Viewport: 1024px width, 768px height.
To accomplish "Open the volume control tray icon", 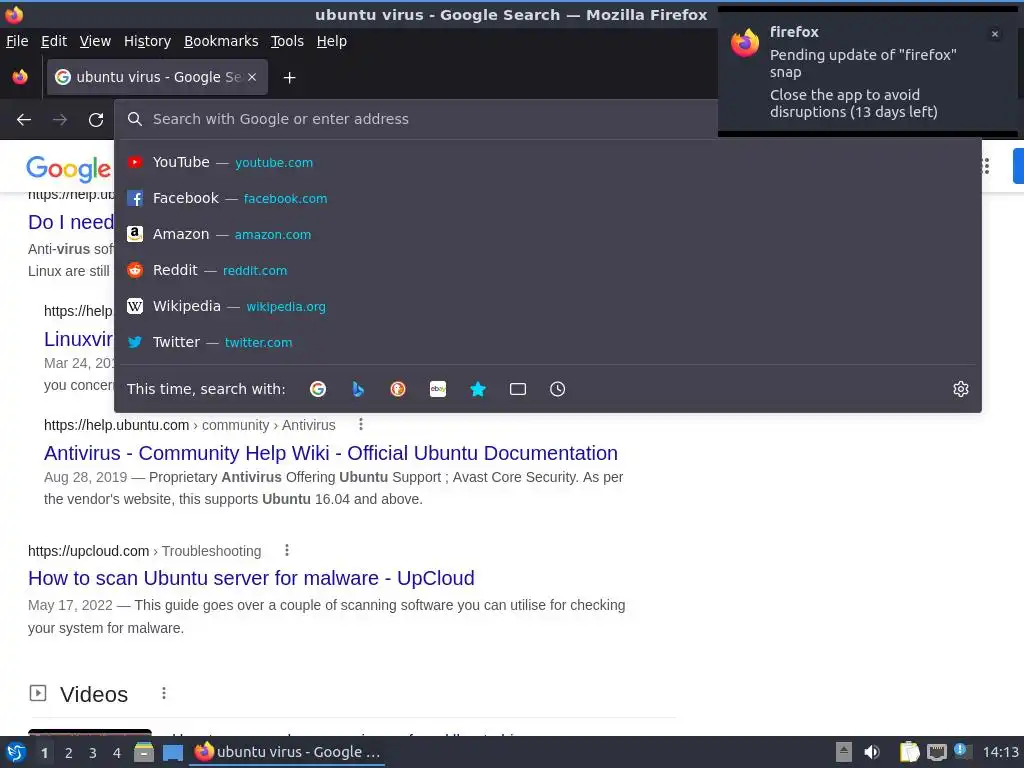I will [872, 752].
